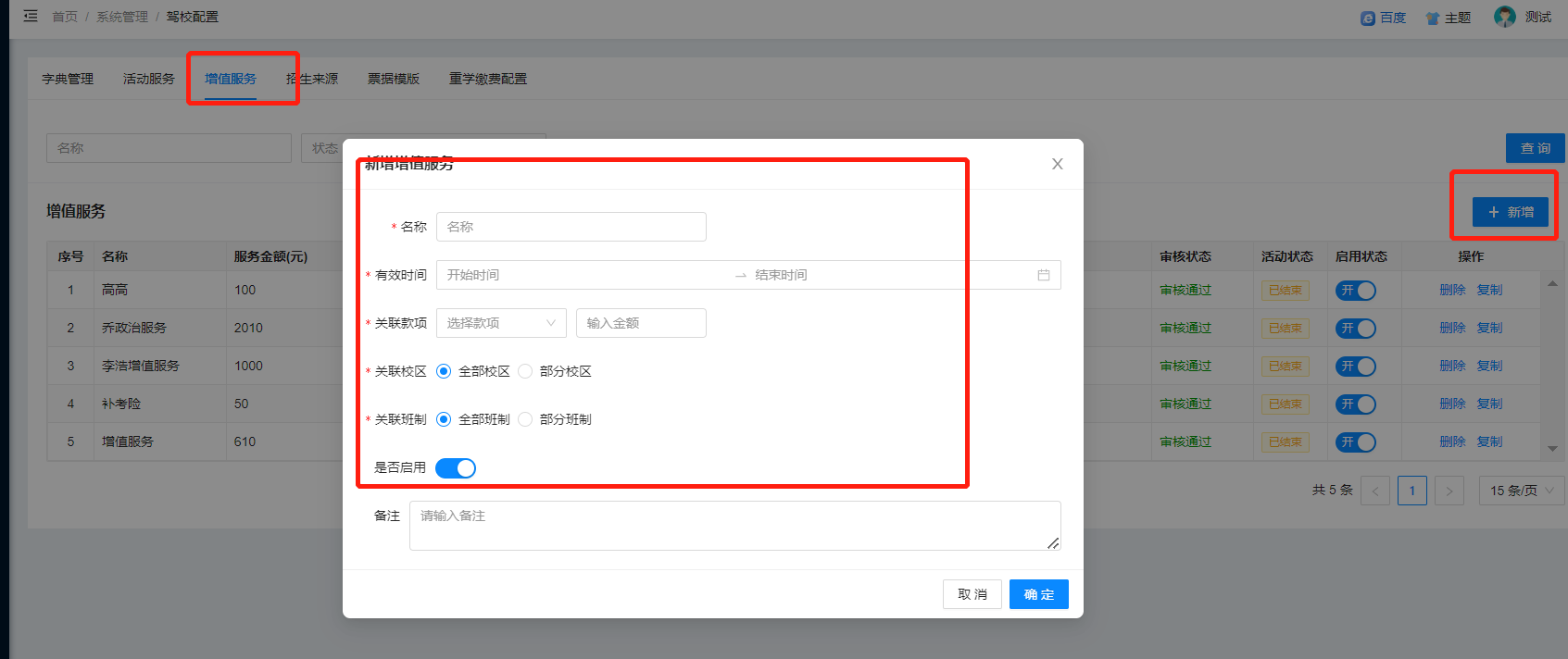Toggle 启用状态 switch for 李浩增值服务 row

point(1356,367)
